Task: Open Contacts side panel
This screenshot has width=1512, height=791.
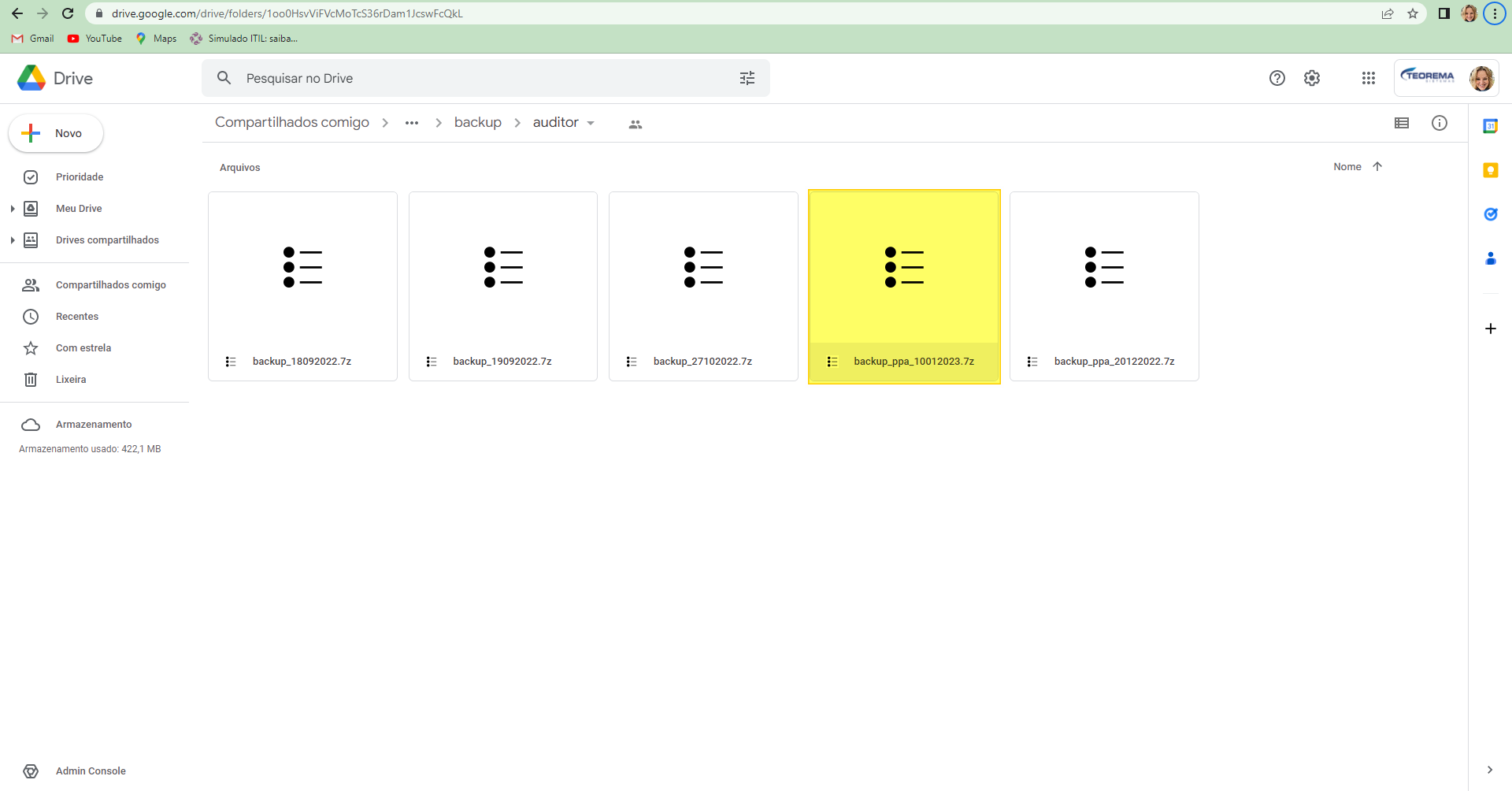Action: tap(1490, 258)
